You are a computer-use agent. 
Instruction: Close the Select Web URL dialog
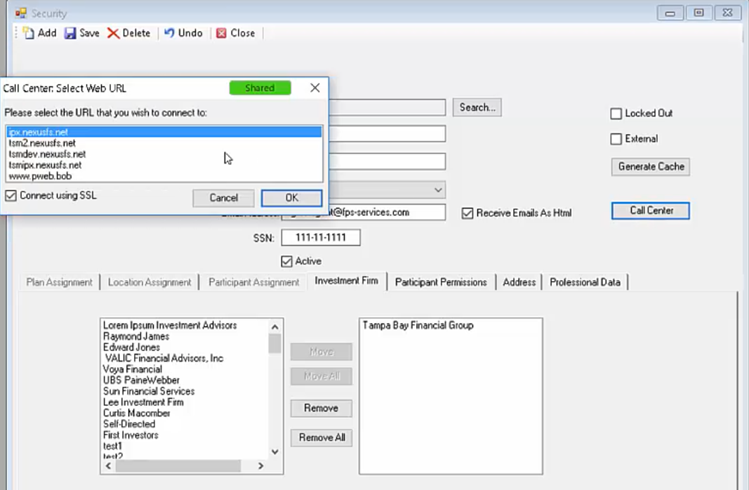[315, 88]
